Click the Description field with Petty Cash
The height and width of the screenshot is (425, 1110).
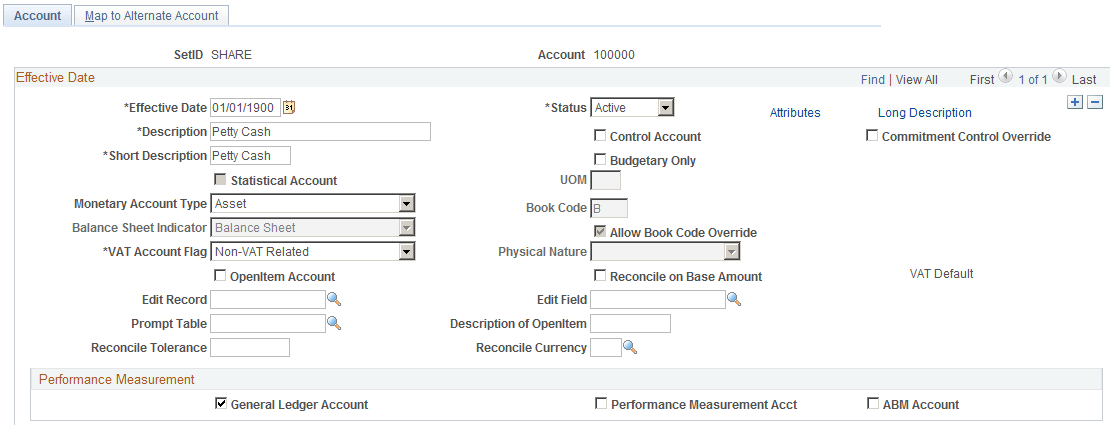[x=321, y=132]
